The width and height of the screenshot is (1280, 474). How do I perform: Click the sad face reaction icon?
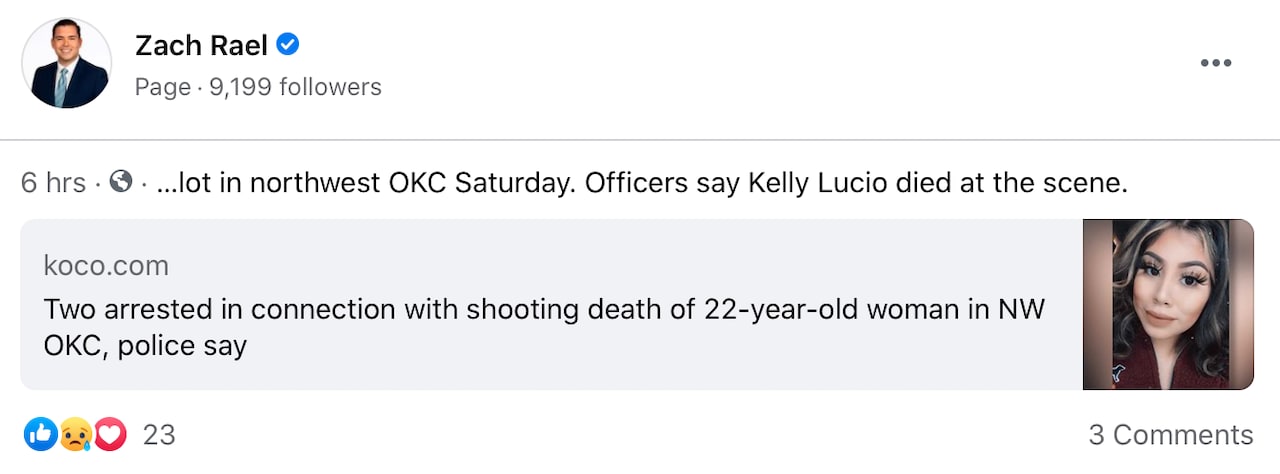point(76,434)
